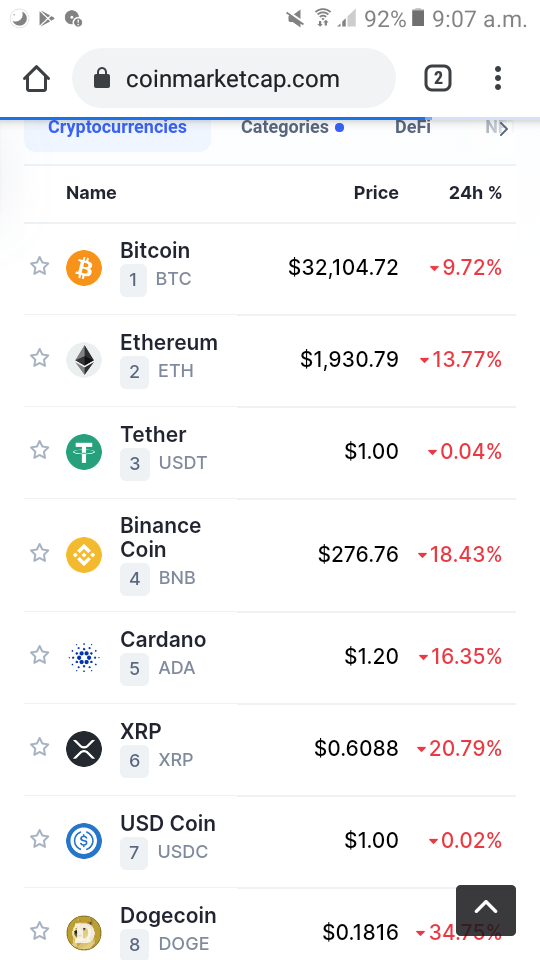Open the tab switcher showing 2 tabs
The image size is (540, 960).
tap(438, 78)
